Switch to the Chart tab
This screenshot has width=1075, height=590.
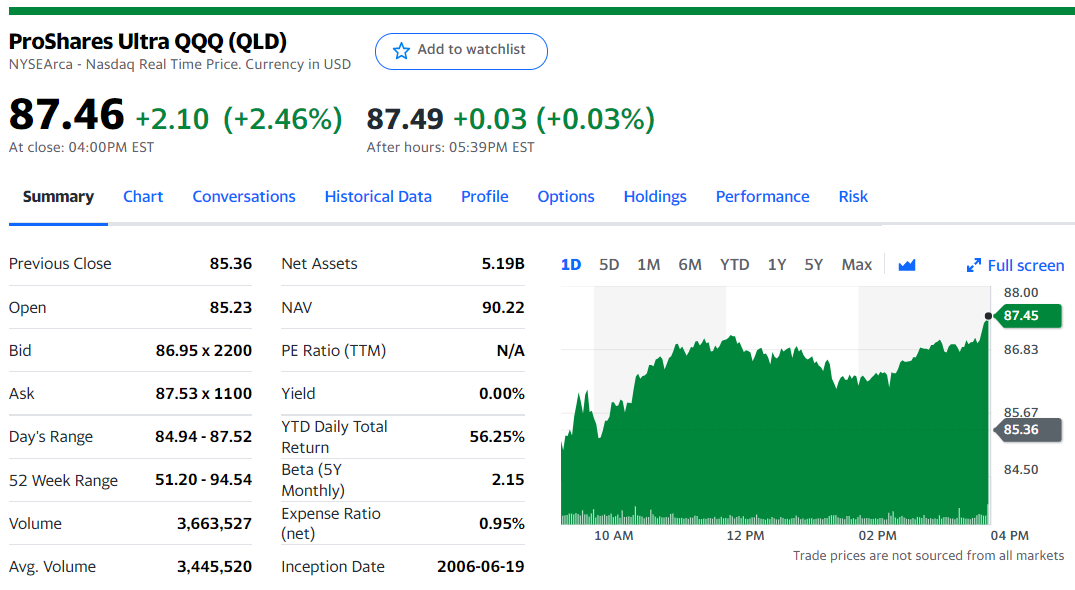[143, 197]
